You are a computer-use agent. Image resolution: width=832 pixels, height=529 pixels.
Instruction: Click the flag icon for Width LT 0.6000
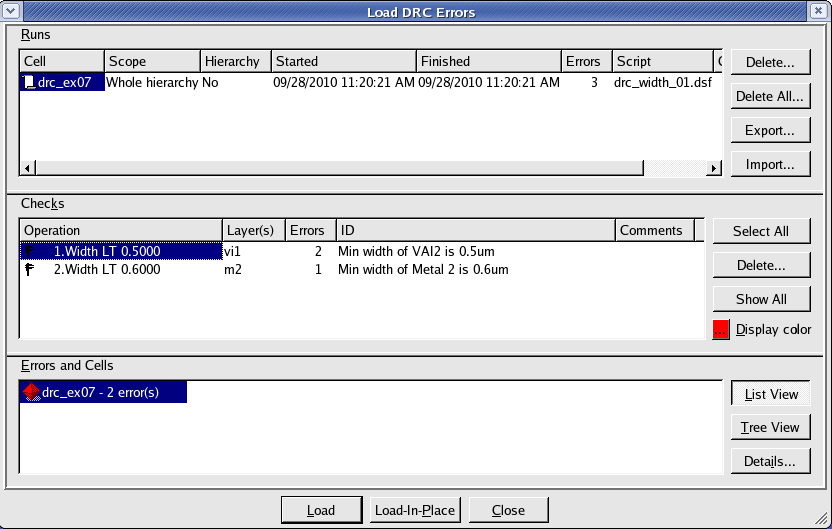click(x=29, y=270)
